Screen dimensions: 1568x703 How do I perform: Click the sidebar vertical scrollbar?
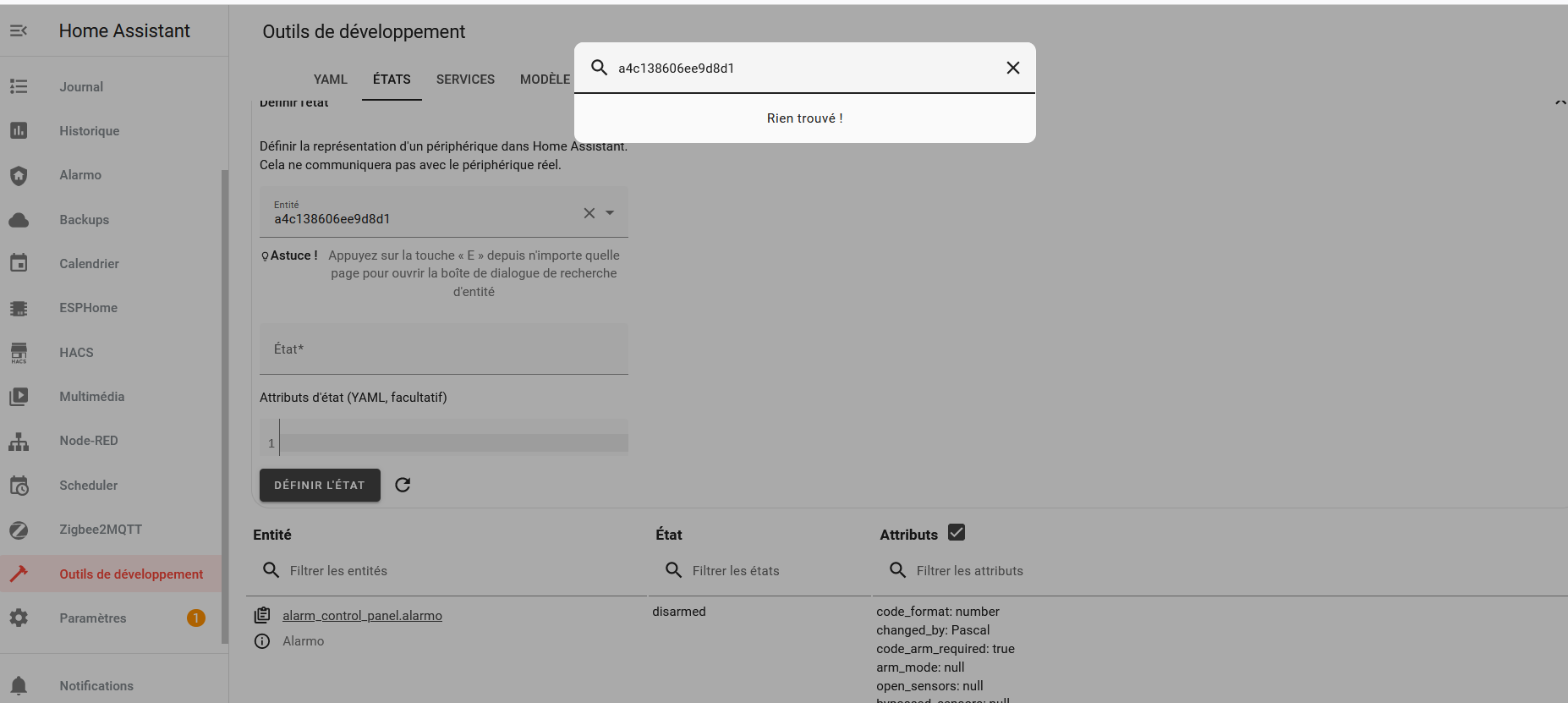pyautogui.click(x=225, y=406)
